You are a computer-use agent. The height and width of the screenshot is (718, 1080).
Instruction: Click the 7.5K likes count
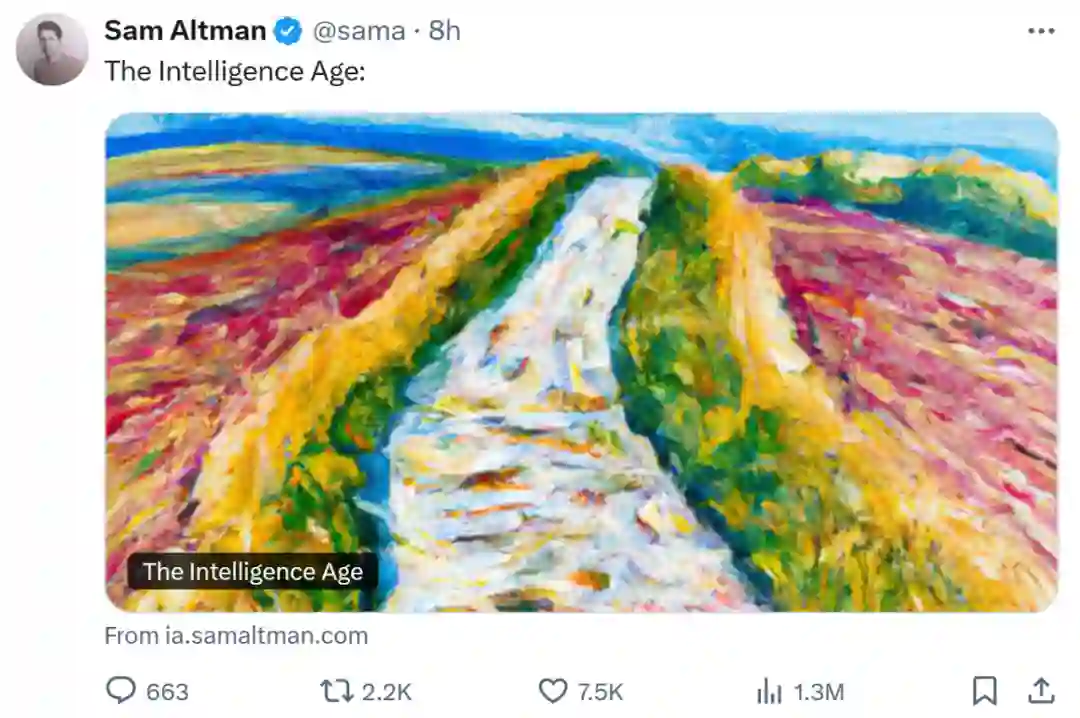point(600,692)
